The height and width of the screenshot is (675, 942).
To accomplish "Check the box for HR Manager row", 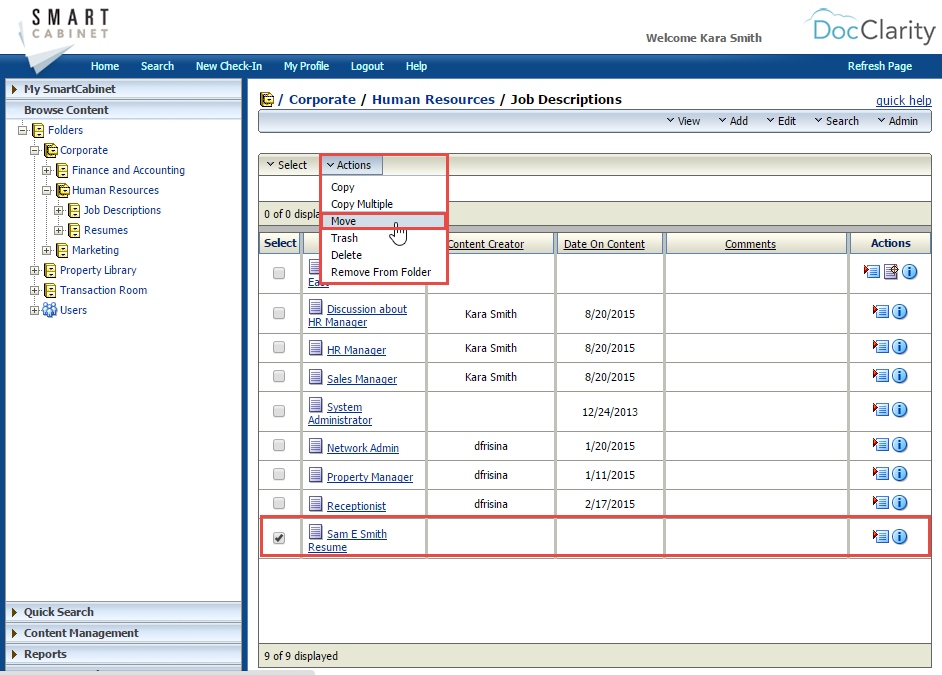I will pos(279,348).
